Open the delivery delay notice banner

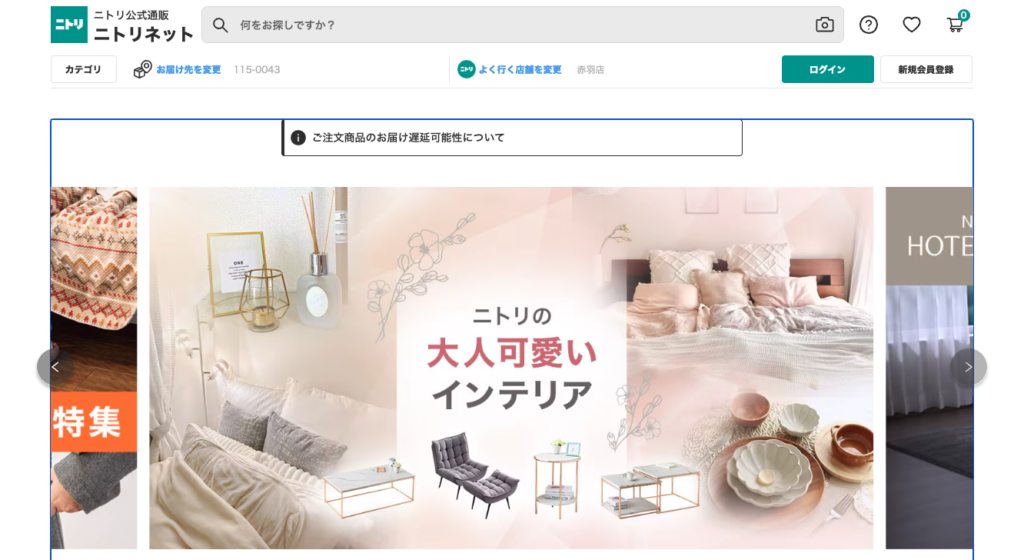pos(512,138)
